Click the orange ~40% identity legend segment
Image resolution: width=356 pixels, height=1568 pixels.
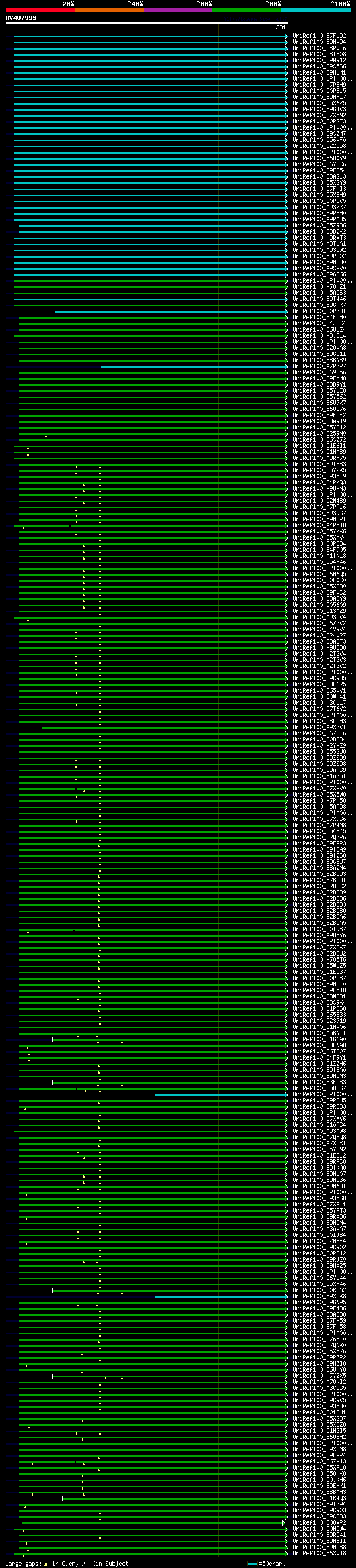[x=109, y=10]
